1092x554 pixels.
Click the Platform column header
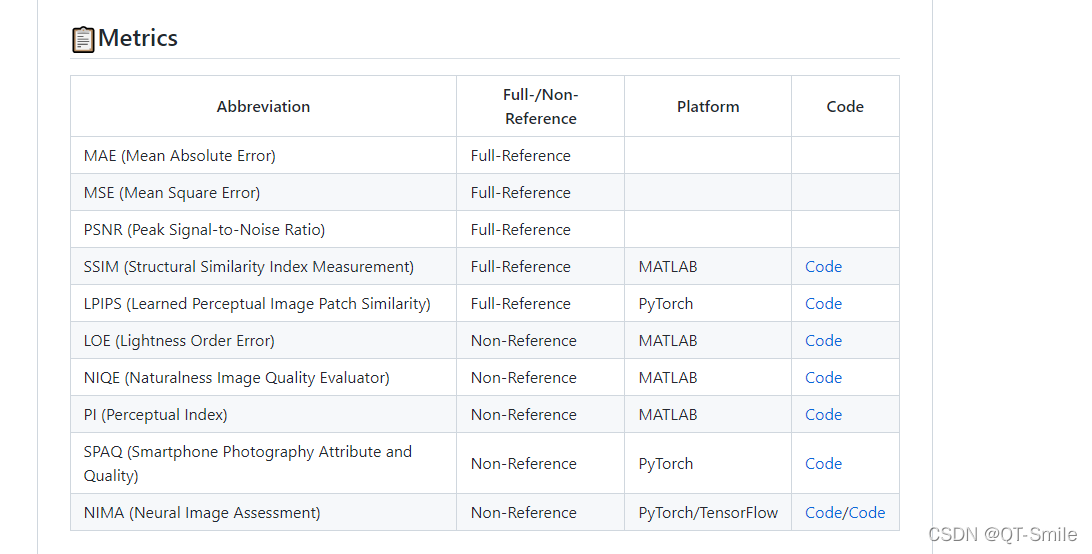coord(708,107)
